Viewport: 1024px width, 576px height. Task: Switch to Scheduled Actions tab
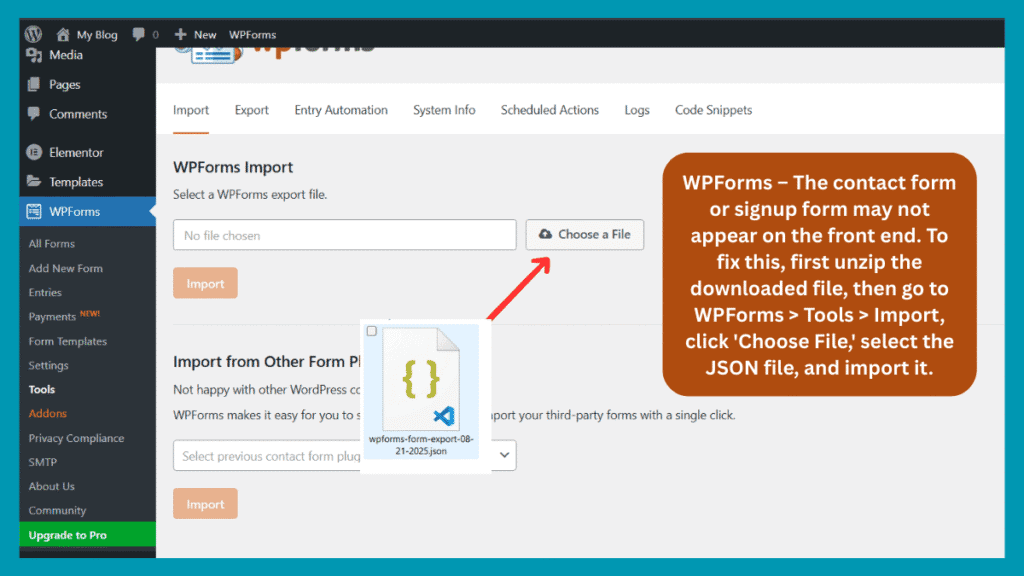550,110
